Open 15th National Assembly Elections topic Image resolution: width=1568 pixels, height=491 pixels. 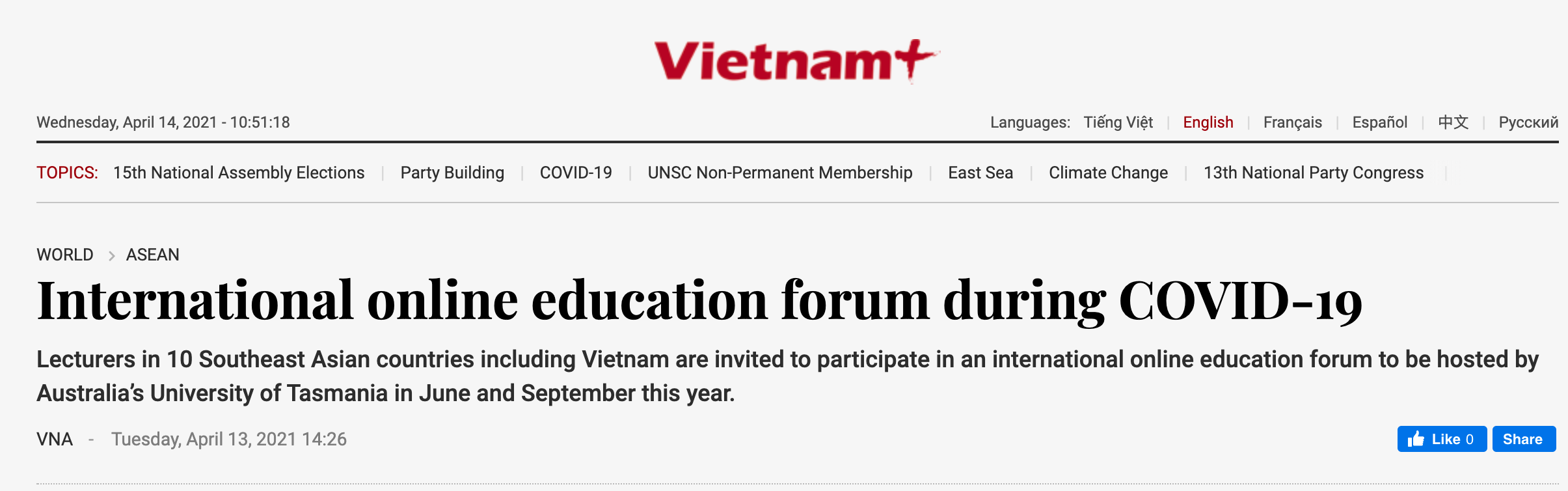[239, 173]
